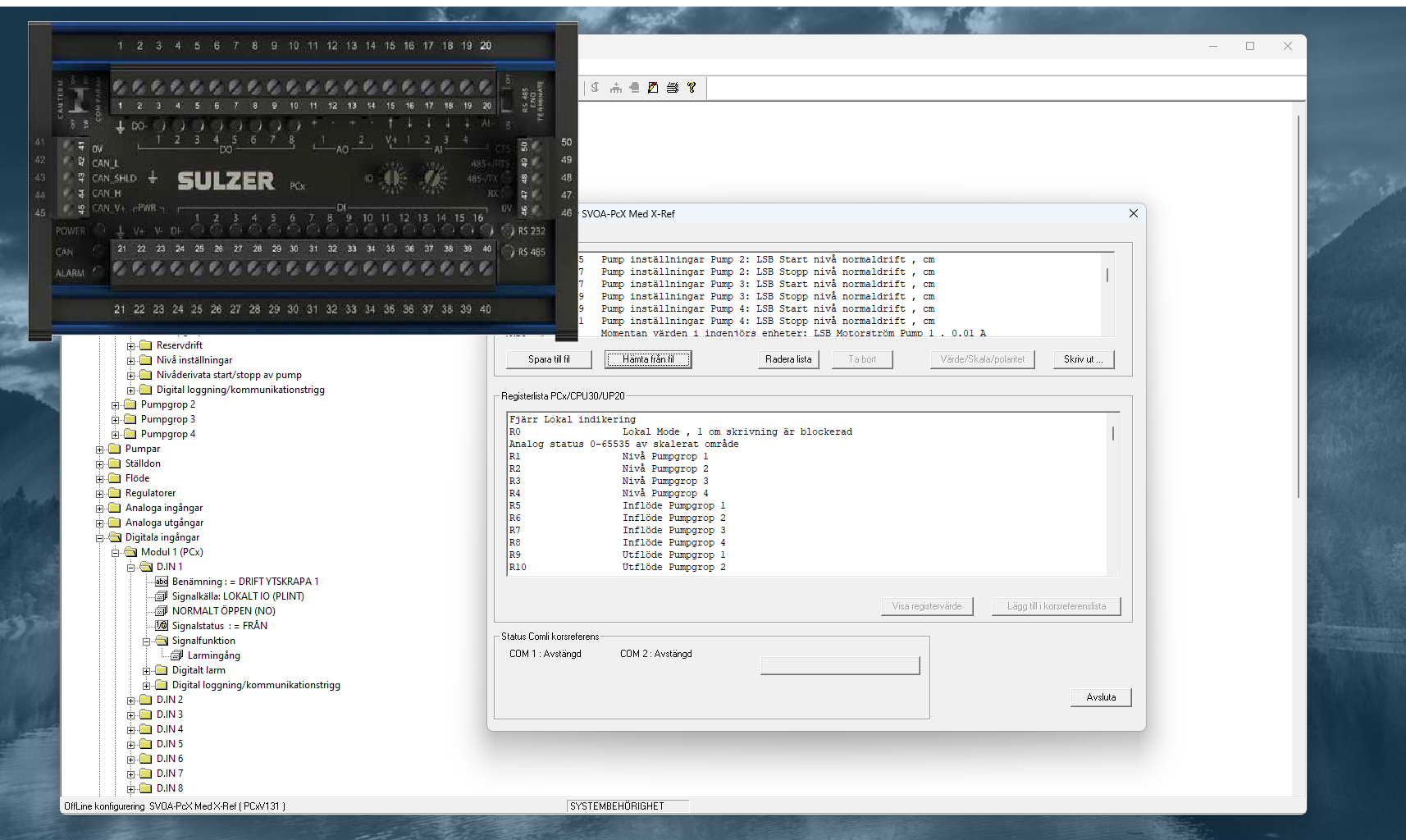Image resolution: width=1406 pixels, height=840 pixels.
Task: Click the Signalkälla LOKALT IO item icon
Action: point(162,596)
